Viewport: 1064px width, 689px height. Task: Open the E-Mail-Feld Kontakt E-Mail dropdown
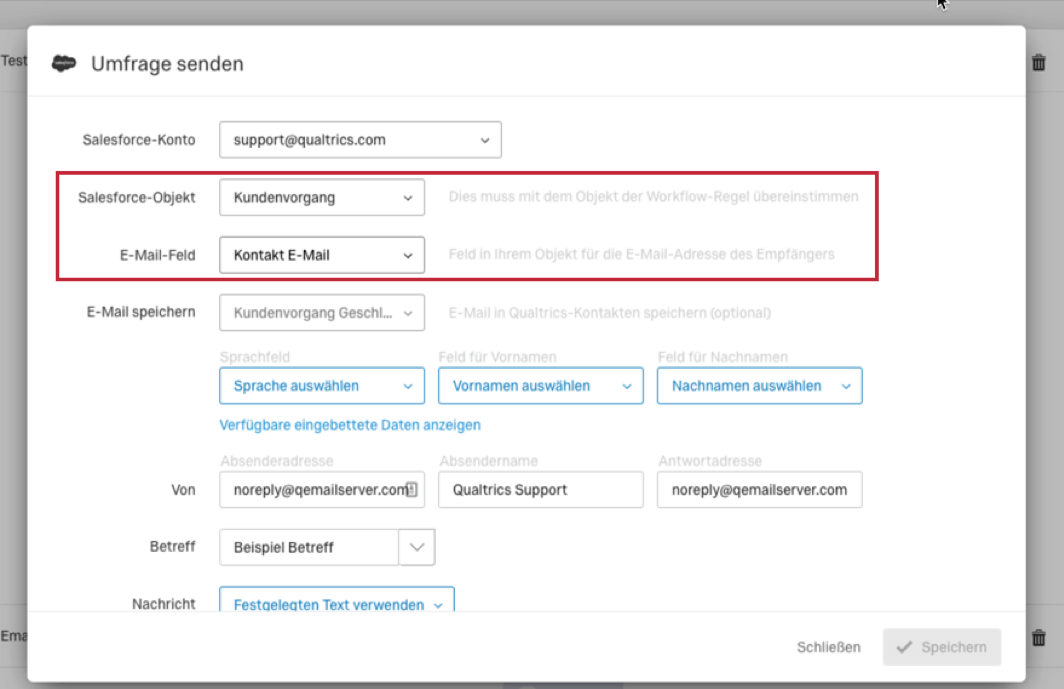[322, 255]
